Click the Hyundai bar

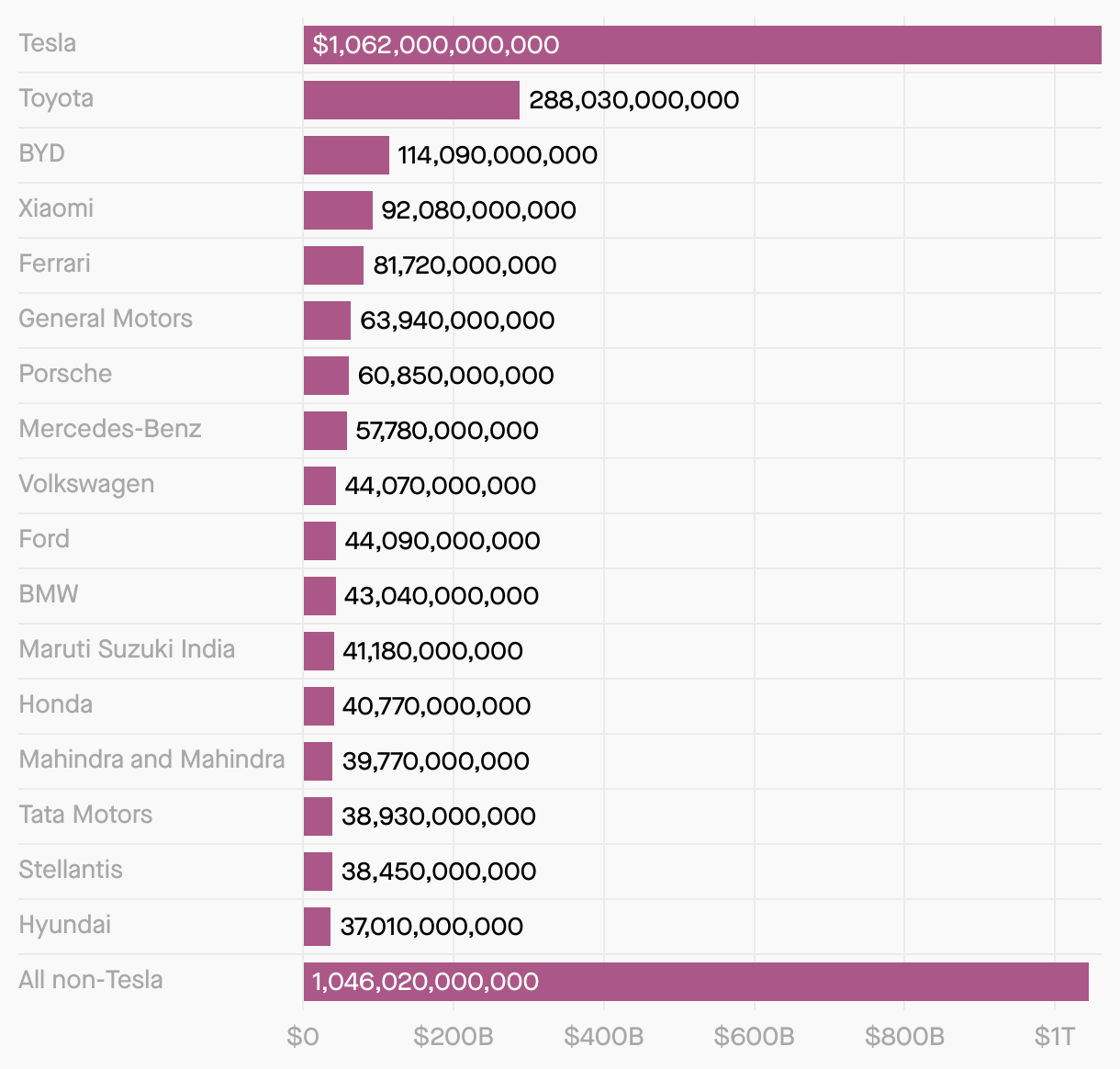point(317,927)
